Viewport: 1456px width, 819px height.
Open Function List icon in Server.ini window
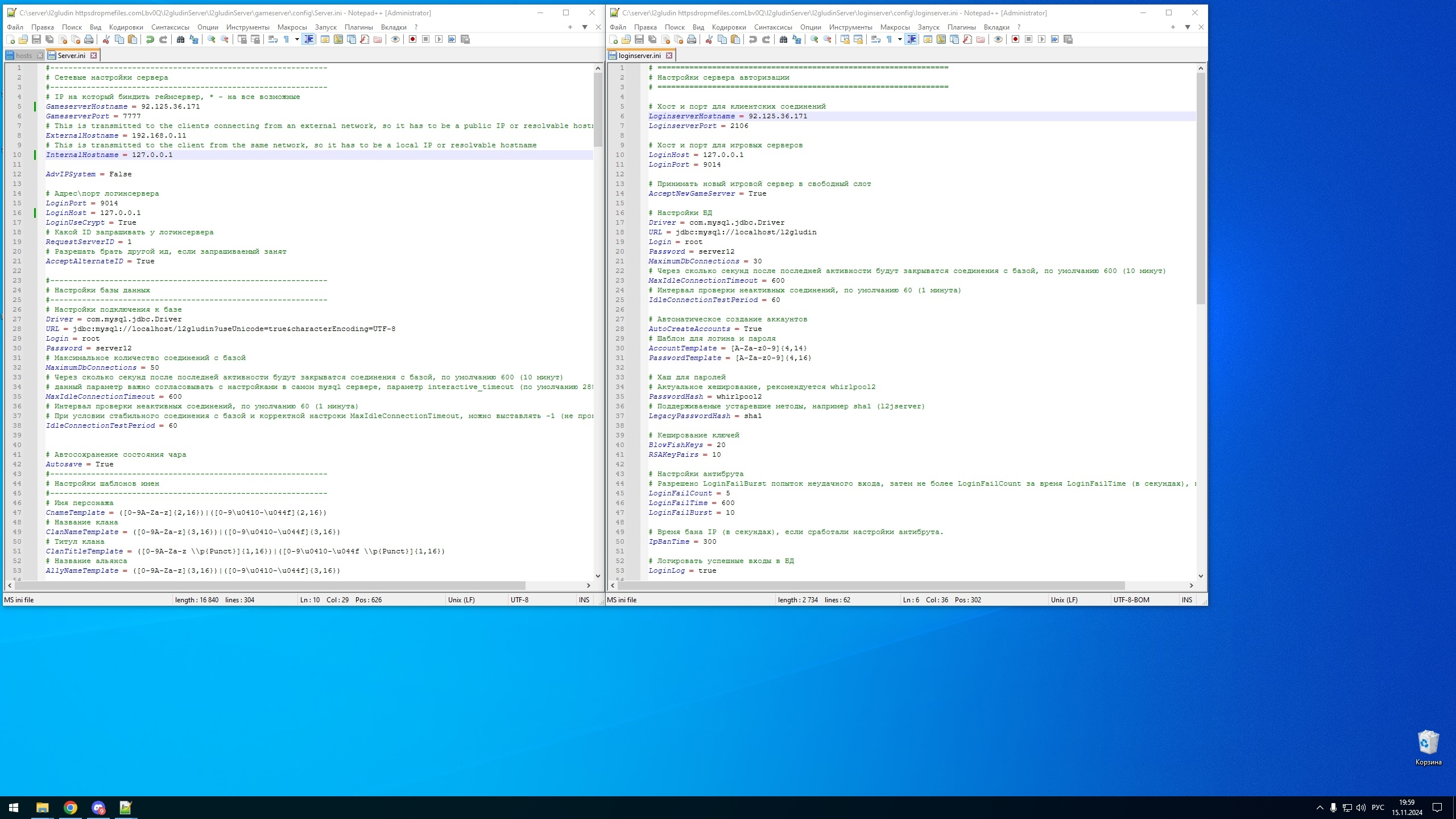[x=365, y=39]
